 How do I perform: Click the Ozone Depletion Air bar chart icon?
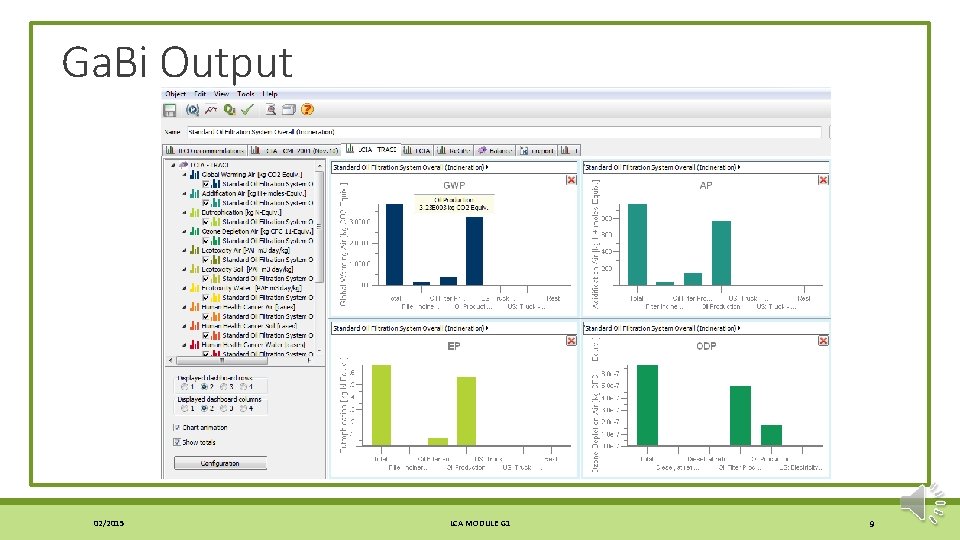point(194,231)
